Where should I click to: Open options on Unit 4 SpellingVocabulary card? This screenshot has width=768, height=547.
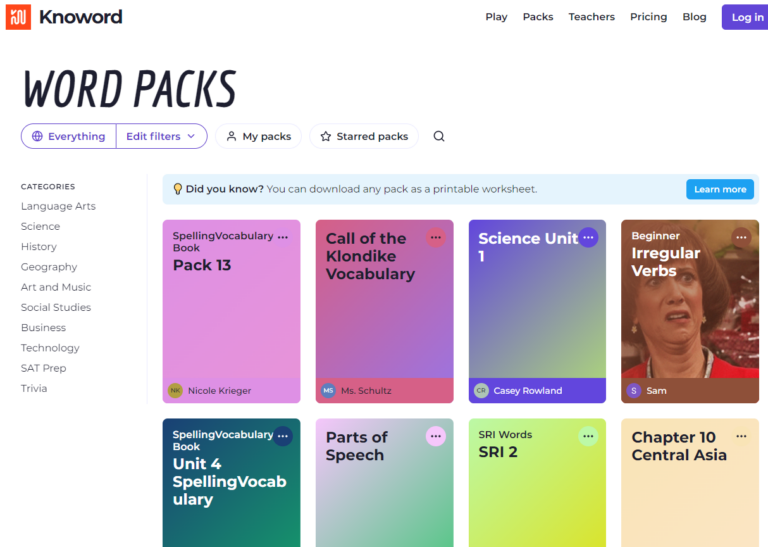point(283,436)
